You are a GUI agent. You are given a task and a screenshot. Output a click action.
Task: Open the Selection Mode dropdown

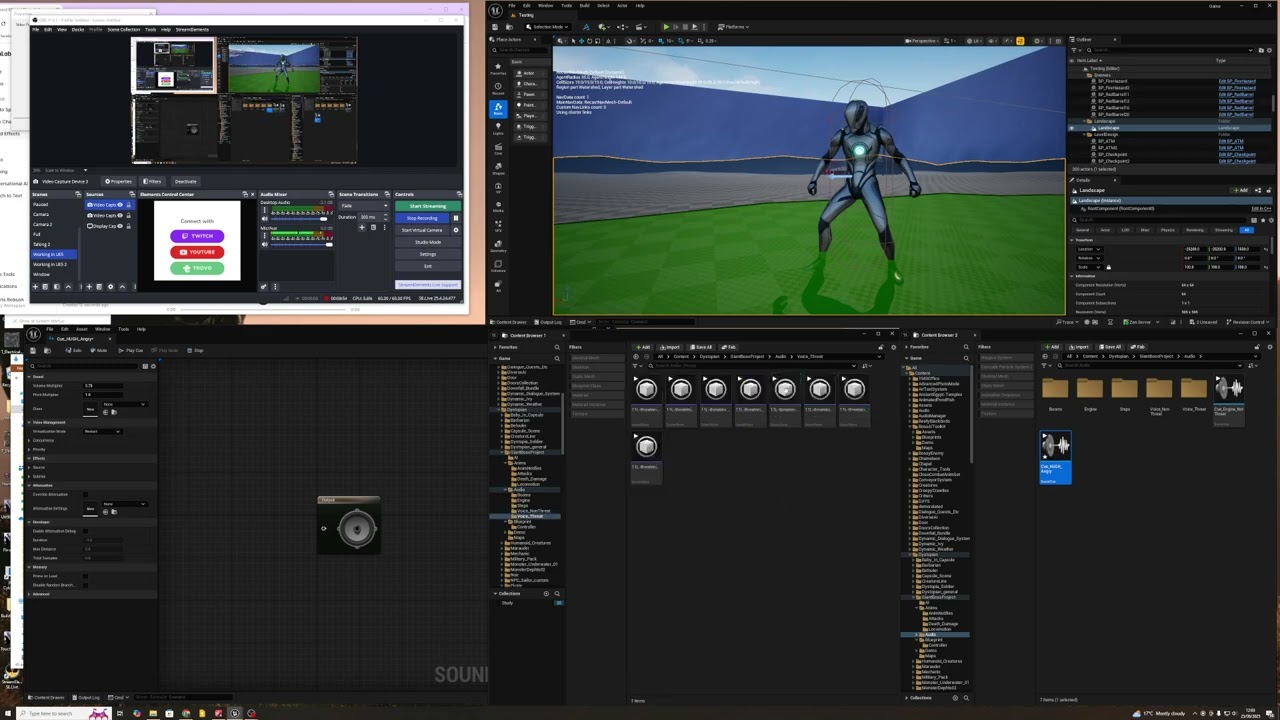[548, 27]
